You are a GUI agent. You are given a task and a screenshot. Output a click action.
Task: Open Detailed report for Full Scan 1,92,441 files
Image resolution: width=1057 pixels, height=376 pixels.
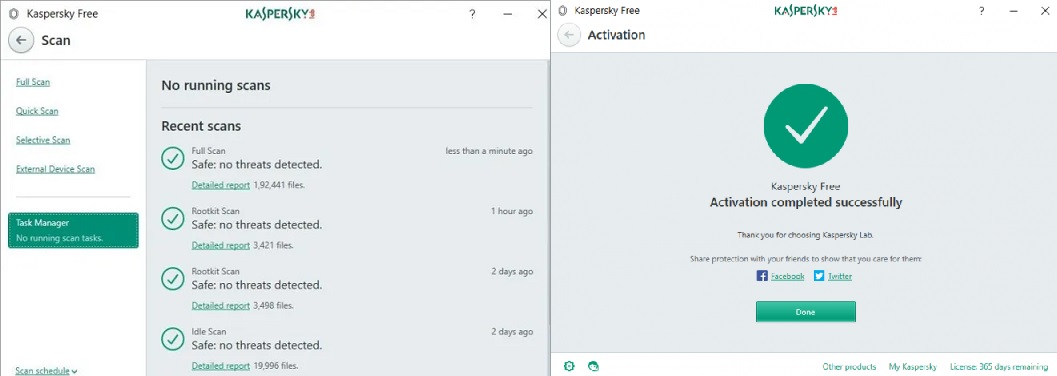(x=220, y=185)
